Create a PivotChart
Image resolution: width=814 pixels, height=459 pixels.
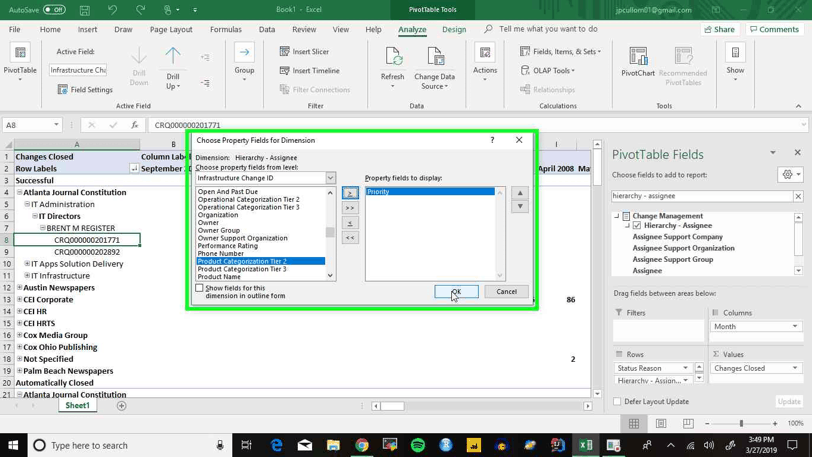pos(638,61)
